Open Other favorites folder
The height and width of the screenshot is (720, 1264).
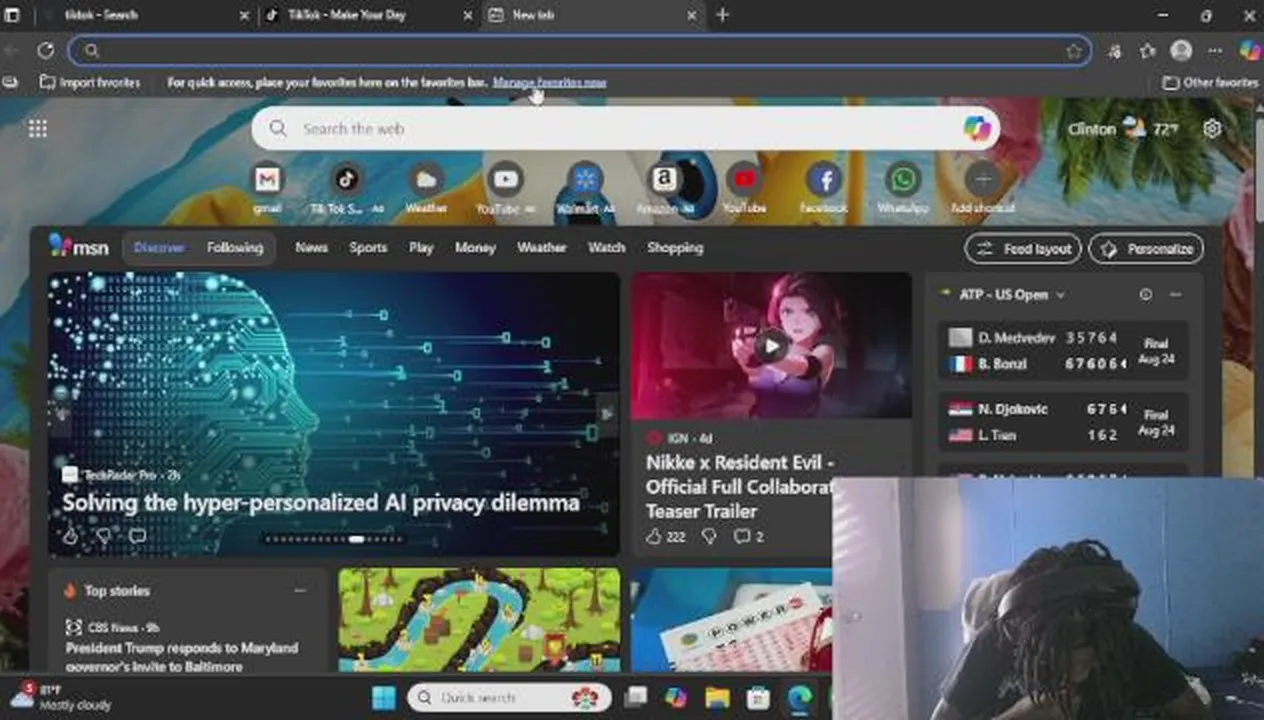point(1210,83)
